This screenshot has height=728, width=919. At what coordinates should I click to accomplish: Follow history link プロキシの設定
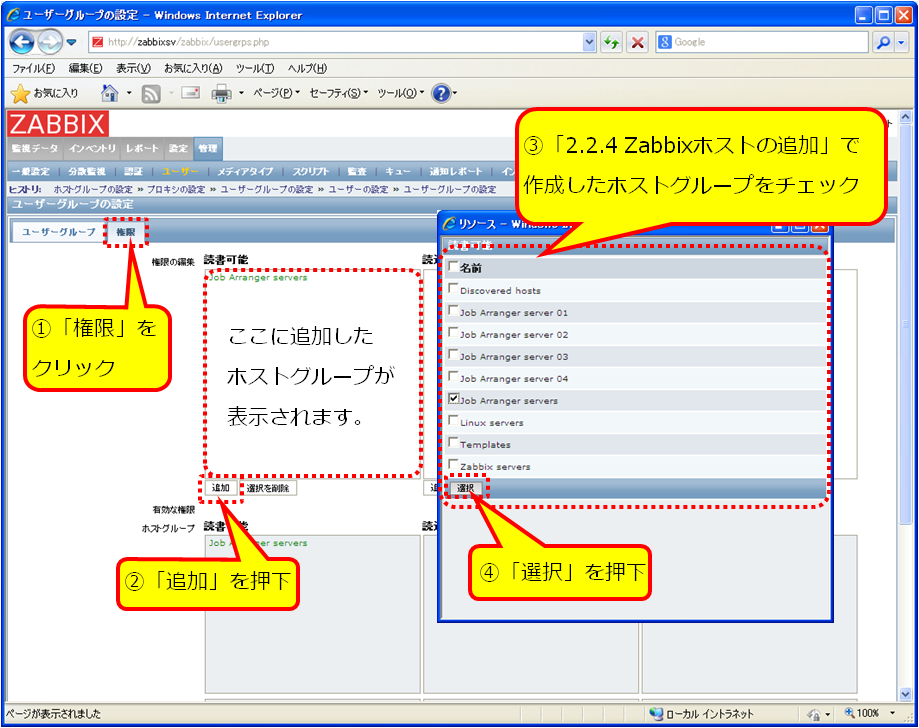pyautogui.click(x=176, y=189)
